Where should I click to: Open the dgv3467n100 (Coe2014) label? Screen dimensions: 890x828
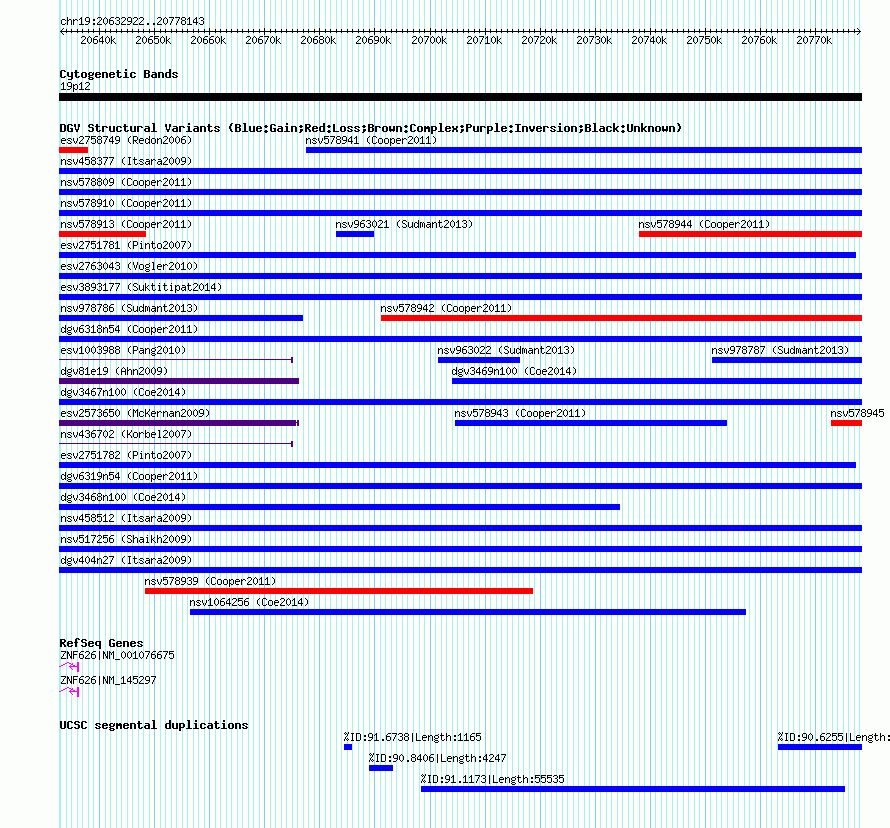click(x=123, y=392)
